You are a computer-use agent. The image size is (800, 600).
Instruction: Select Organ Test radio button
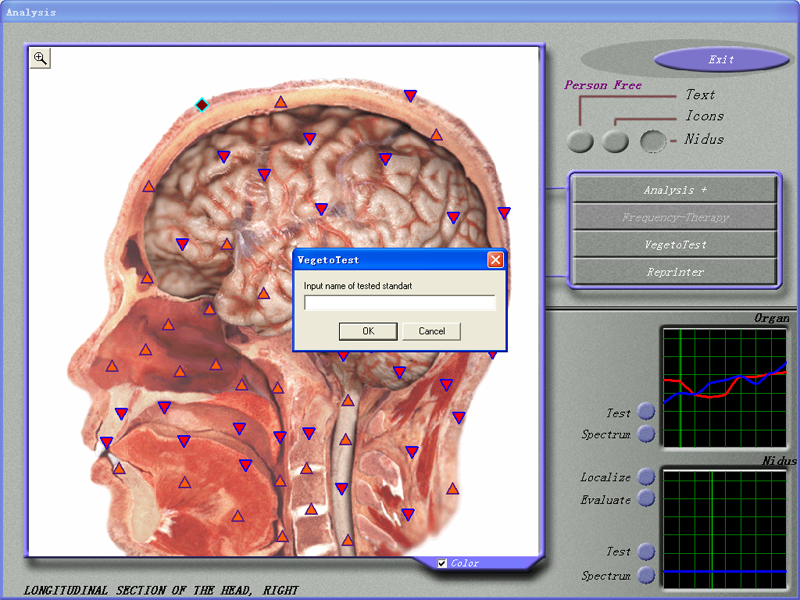pos(646,411)
